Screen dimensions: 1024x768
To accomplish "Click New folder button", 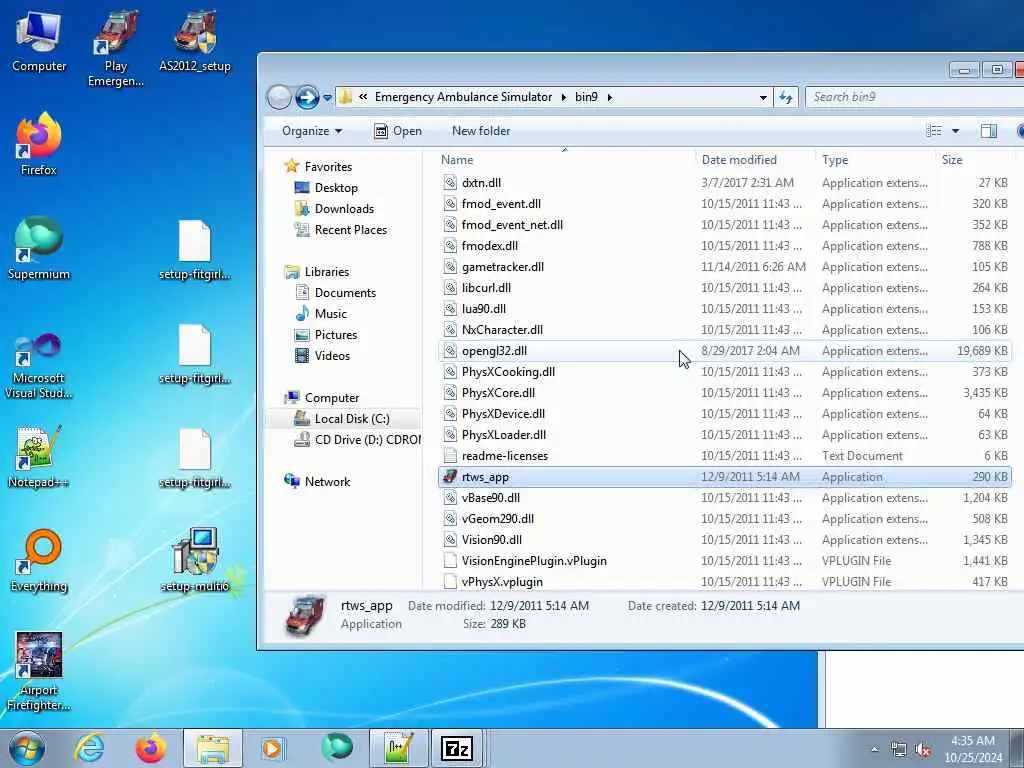I will pos(481,131).
